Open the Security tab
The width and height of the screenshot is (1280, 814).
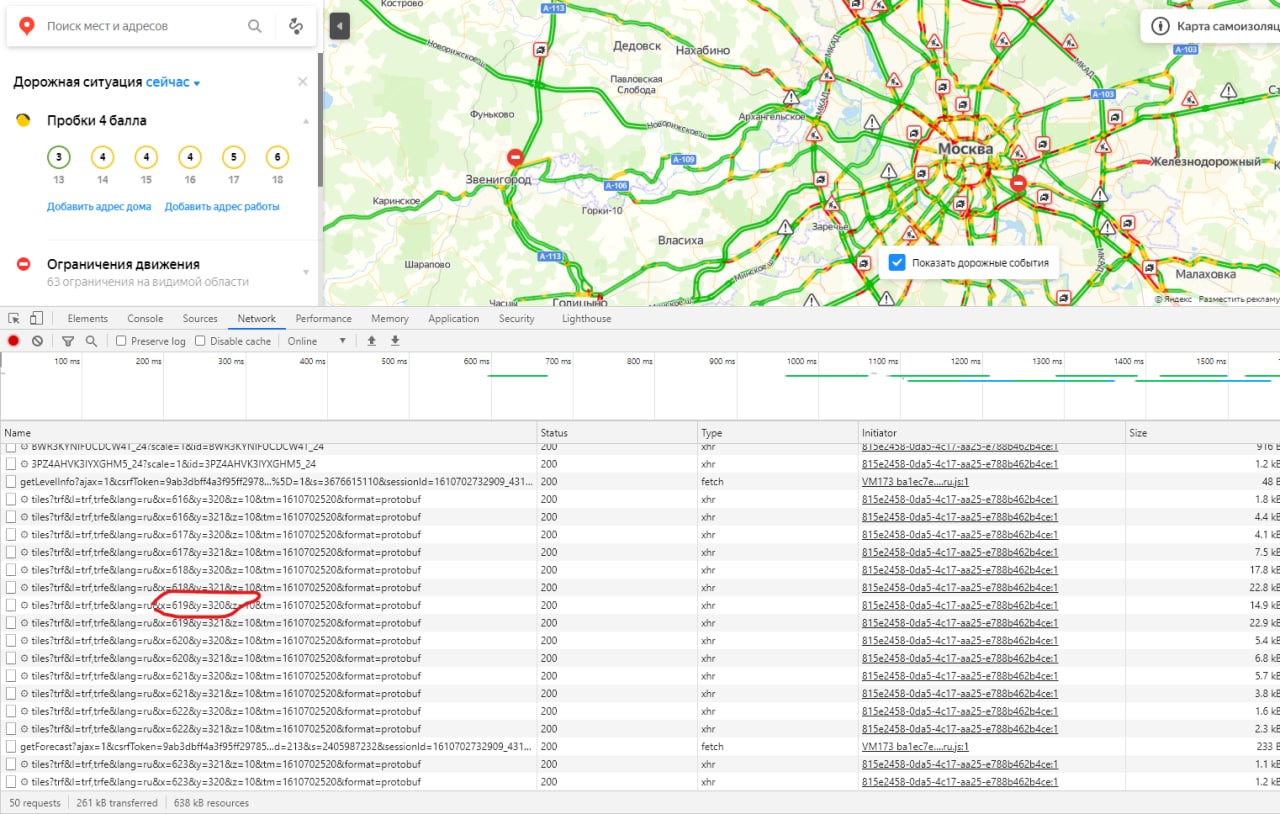click(x=517, y=318)
